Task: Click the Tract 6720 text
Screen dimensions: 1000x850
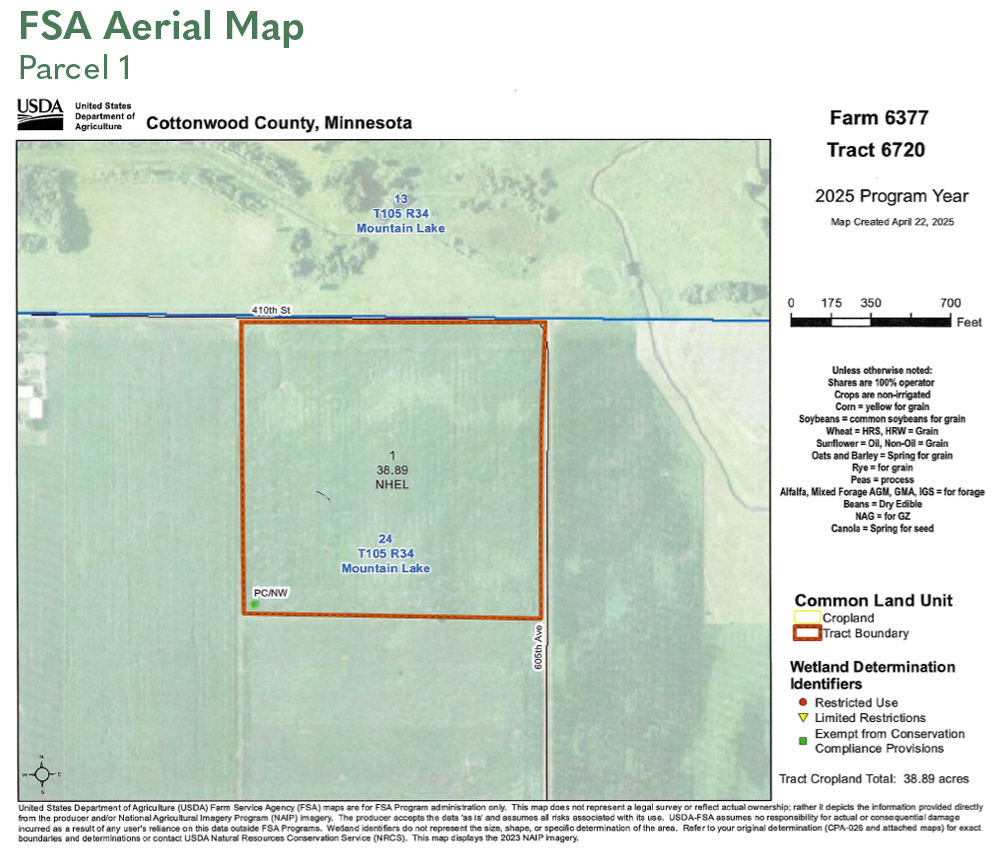Action: coord(876,150)
